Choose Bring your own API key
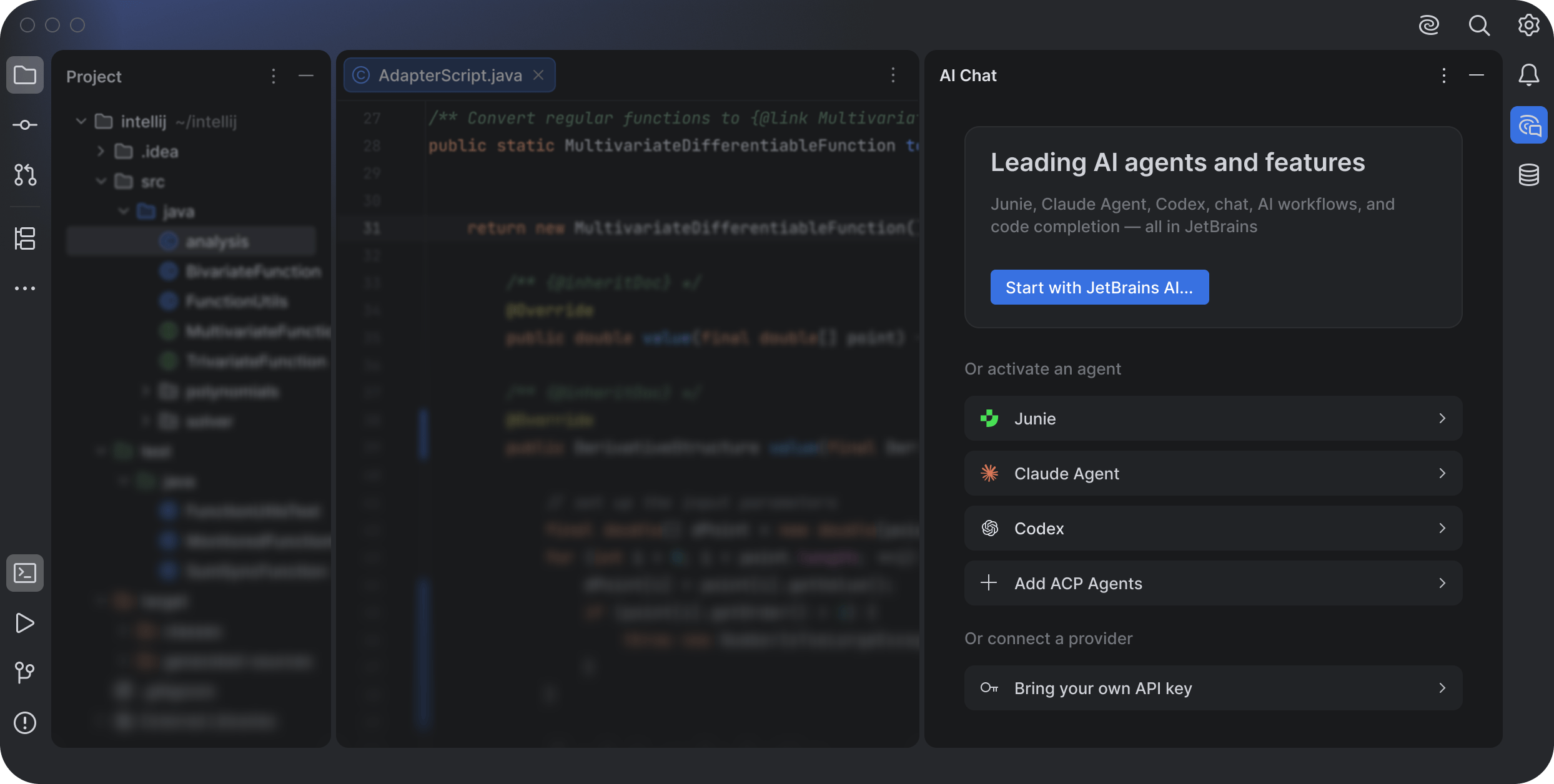1554x784 pixels. point(1213,688)
